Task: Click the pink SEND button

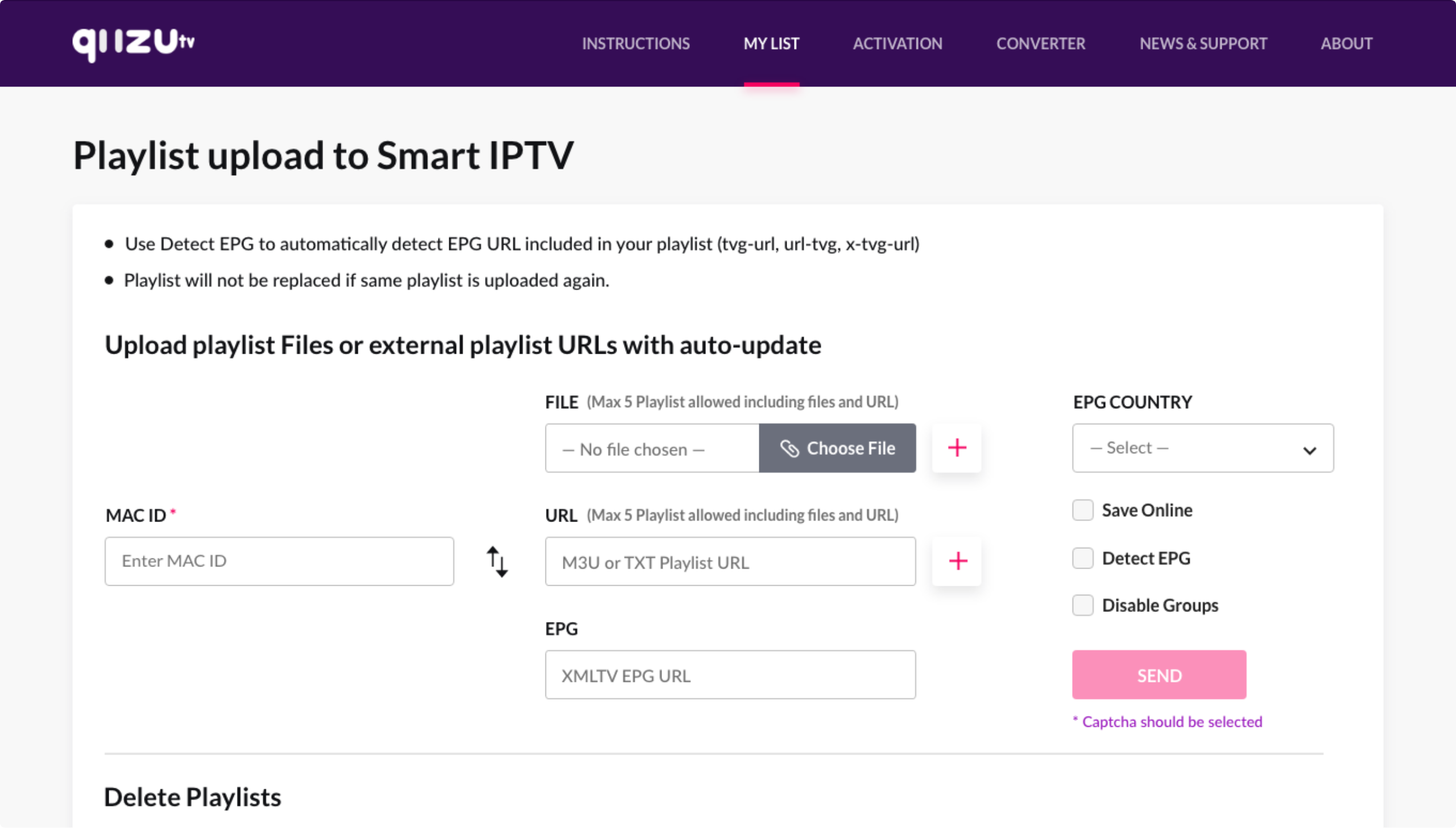Action: click(x=1159, y=675)
